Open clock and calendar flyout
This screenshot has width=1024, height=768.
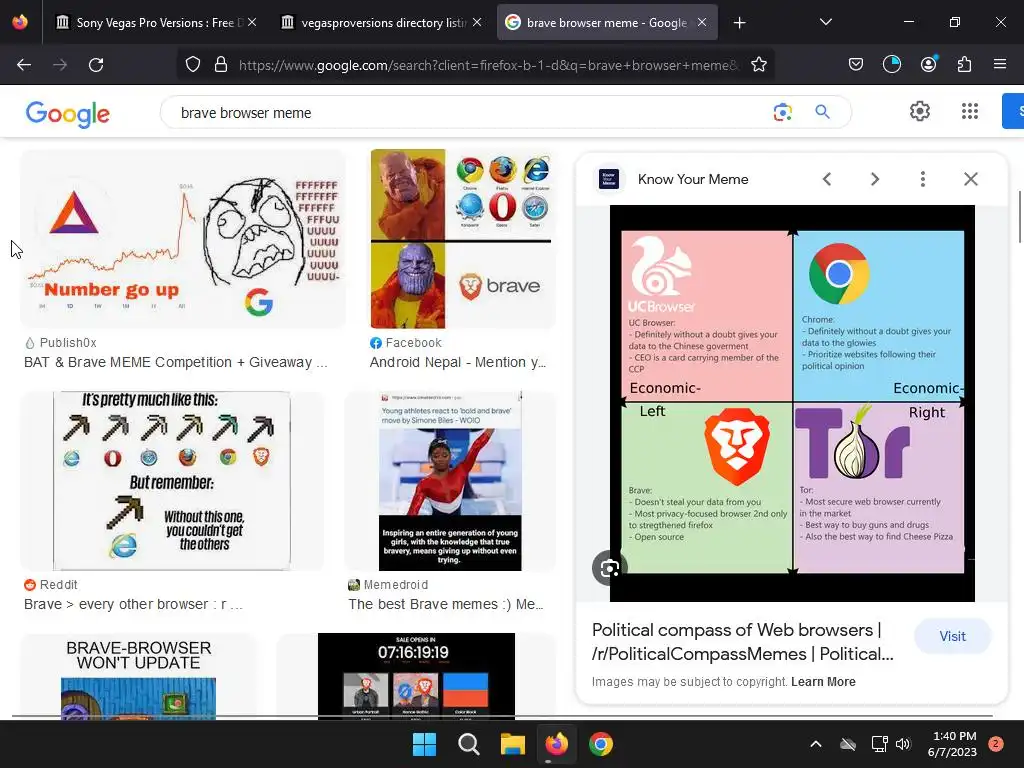952,744
